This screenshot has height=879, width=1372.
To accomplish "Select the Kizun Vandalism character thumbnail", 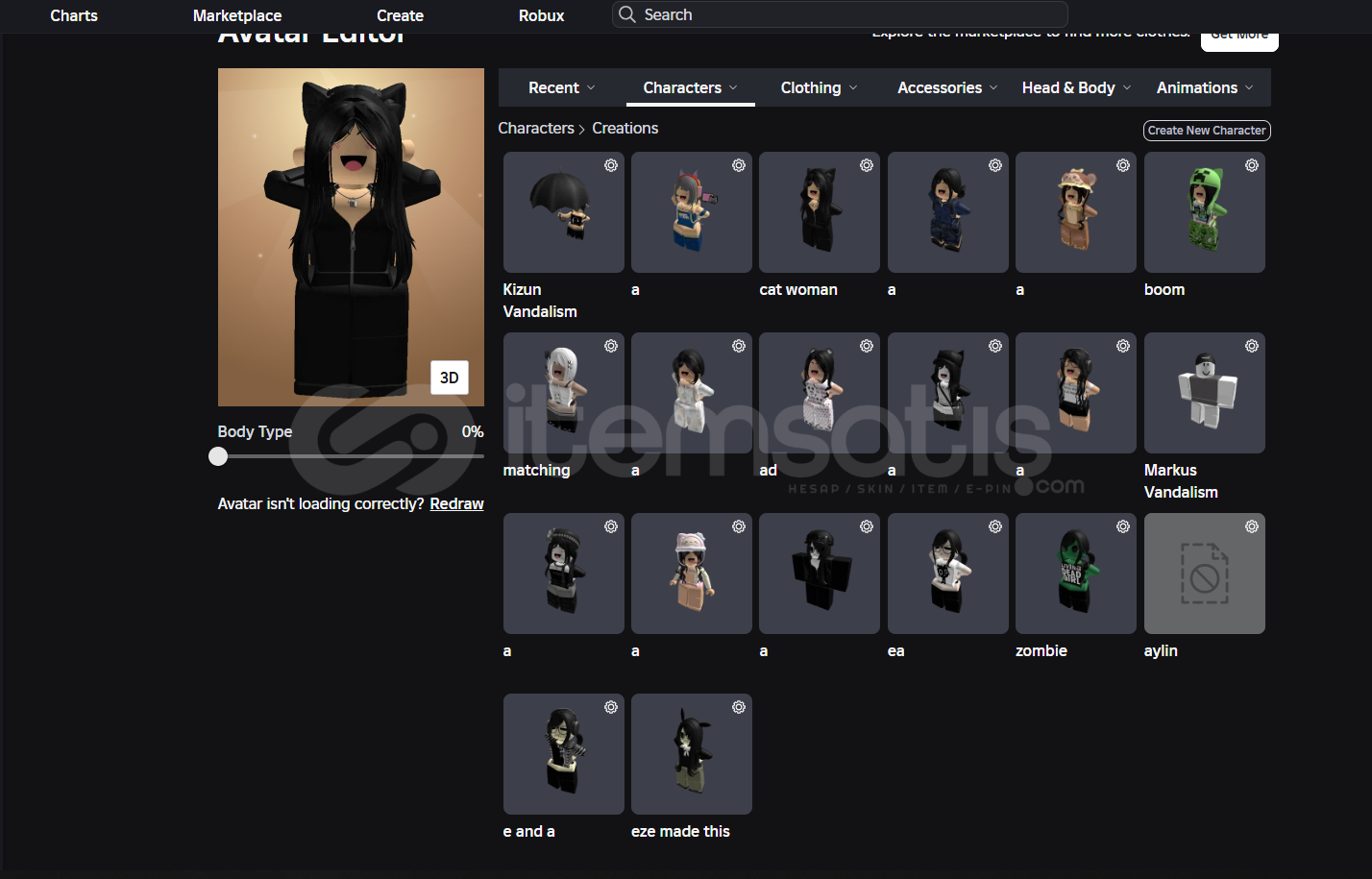I will (564, 212).
